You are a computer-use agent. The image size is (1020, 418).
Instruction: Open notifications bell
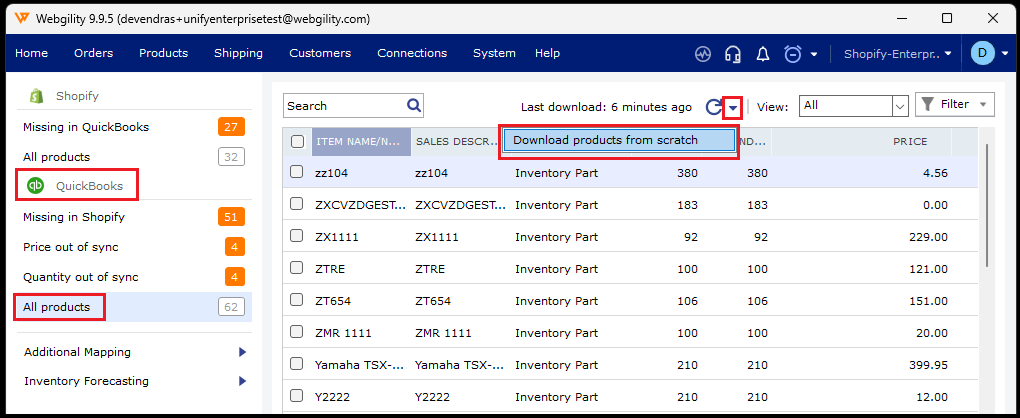tap(762, 54)
